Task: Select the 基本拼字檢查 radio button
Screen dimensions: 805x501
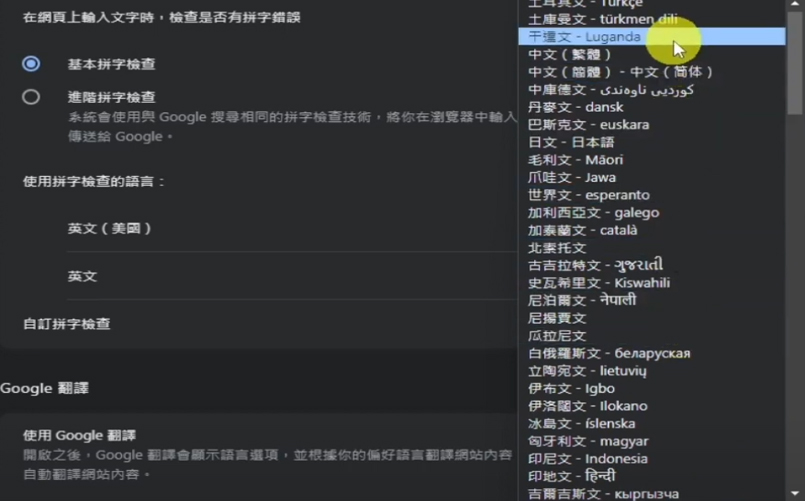Action: [31, 64]
